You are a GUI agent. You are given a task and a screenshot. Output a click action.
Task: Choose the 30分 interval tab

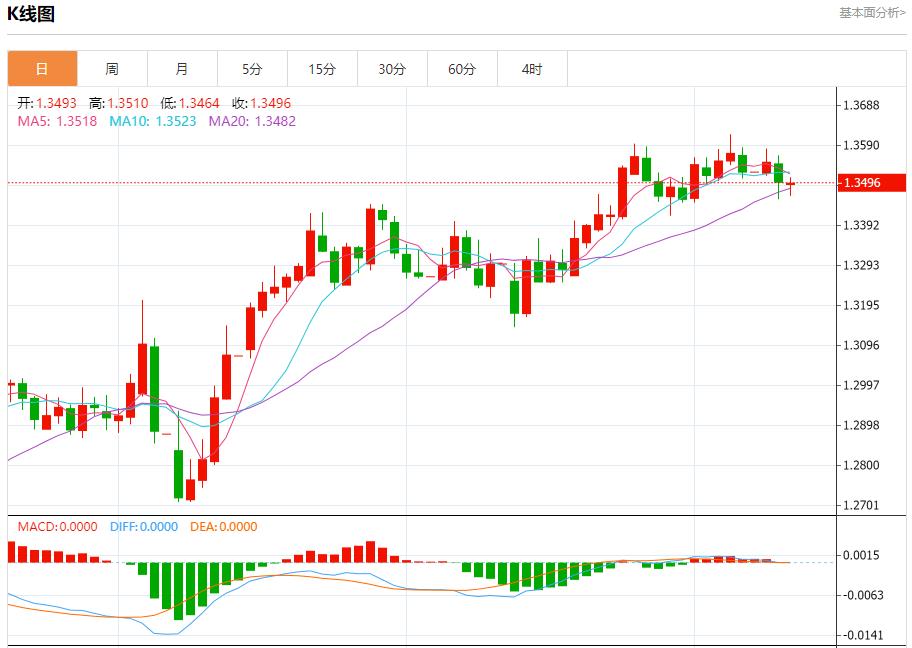click(x=392, y=69)
